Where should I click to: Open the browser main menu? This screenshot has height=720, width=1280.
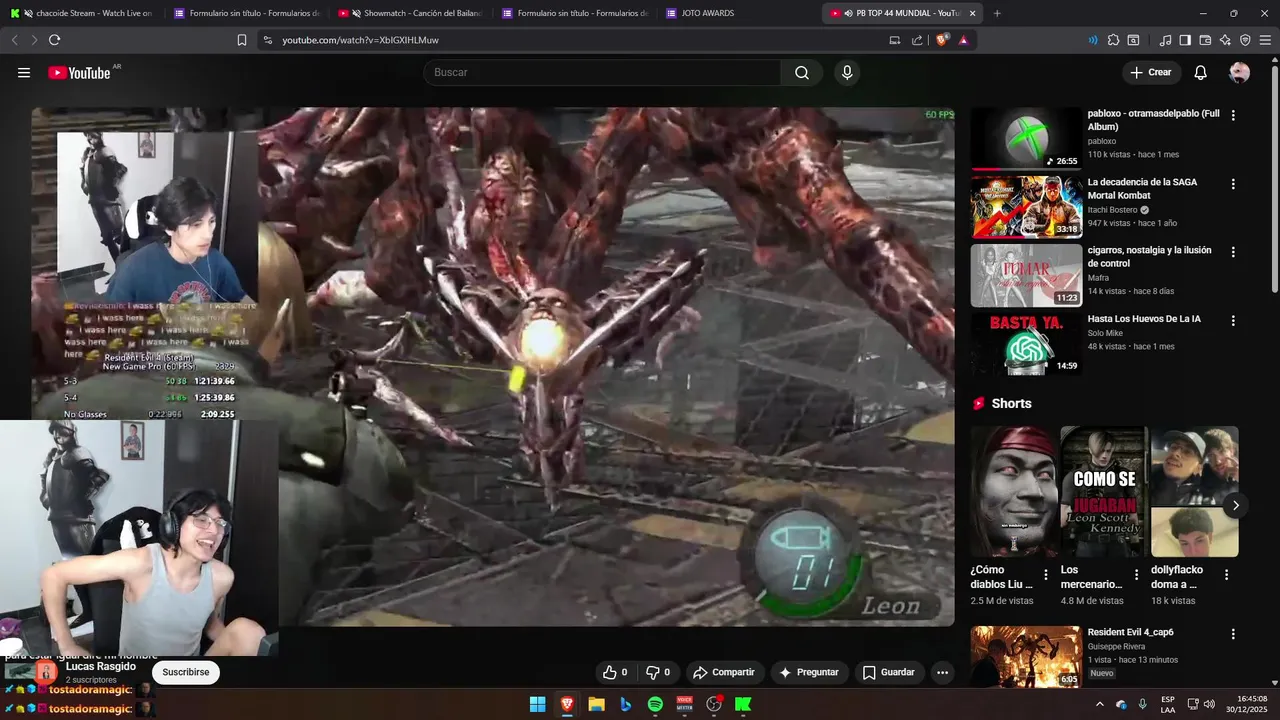pyautogui.click(x=1265, y=40)
